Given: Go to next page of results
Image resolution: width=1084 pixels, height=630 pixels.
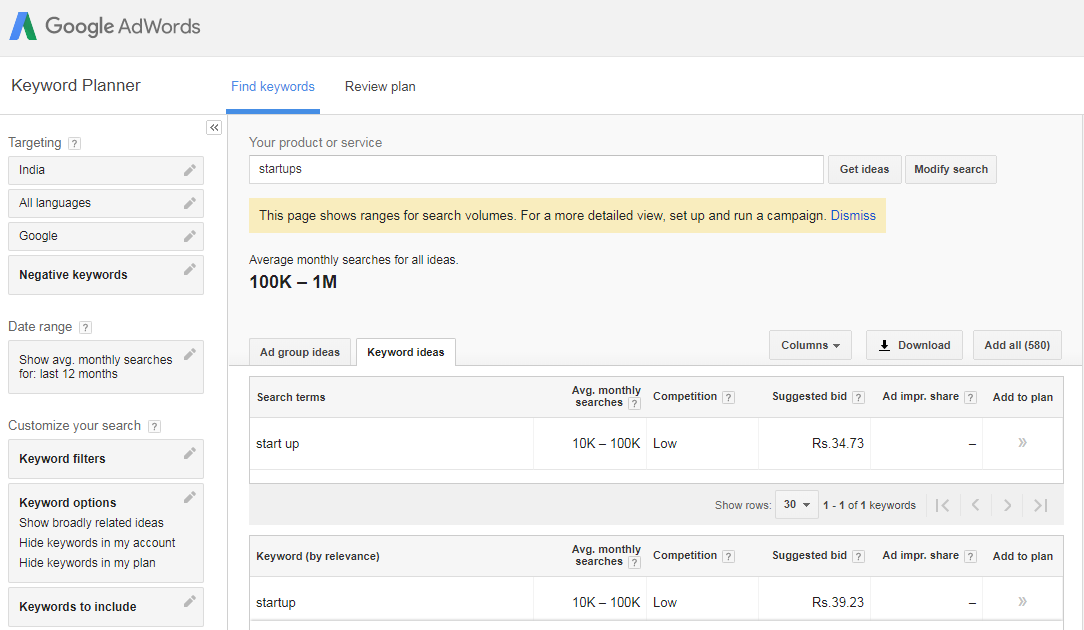Looking at the screenshot, I should coord(1007,506).
